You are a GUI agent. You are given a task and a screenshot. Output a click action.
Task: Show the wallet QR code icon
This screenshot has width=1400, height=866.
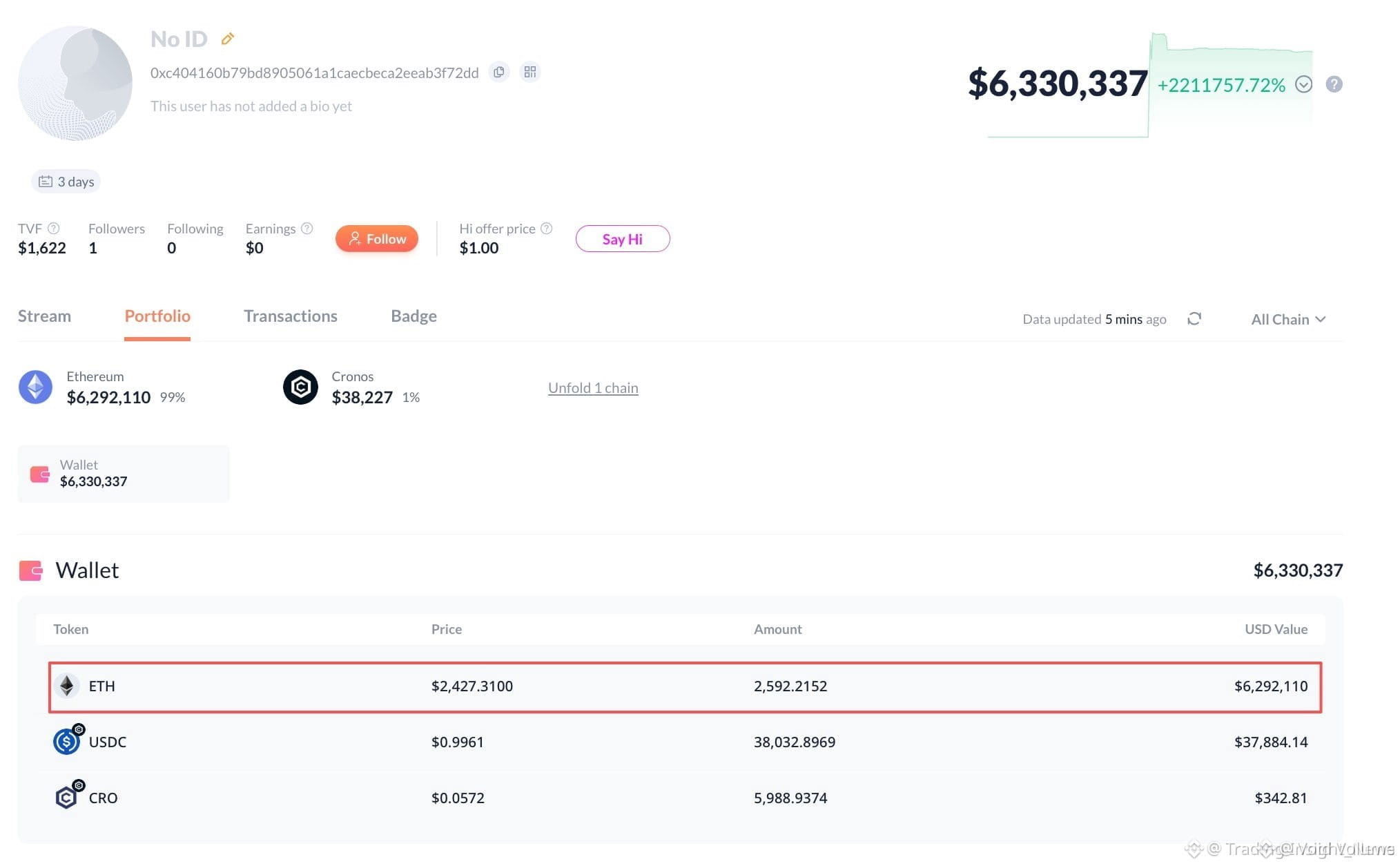pyautogui.click(x=529, y=72)
